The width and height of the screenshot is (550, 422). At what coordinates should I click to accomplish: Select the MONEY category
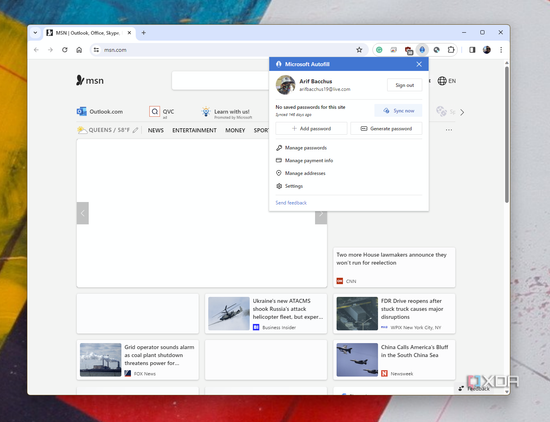(x=235, y=130)
